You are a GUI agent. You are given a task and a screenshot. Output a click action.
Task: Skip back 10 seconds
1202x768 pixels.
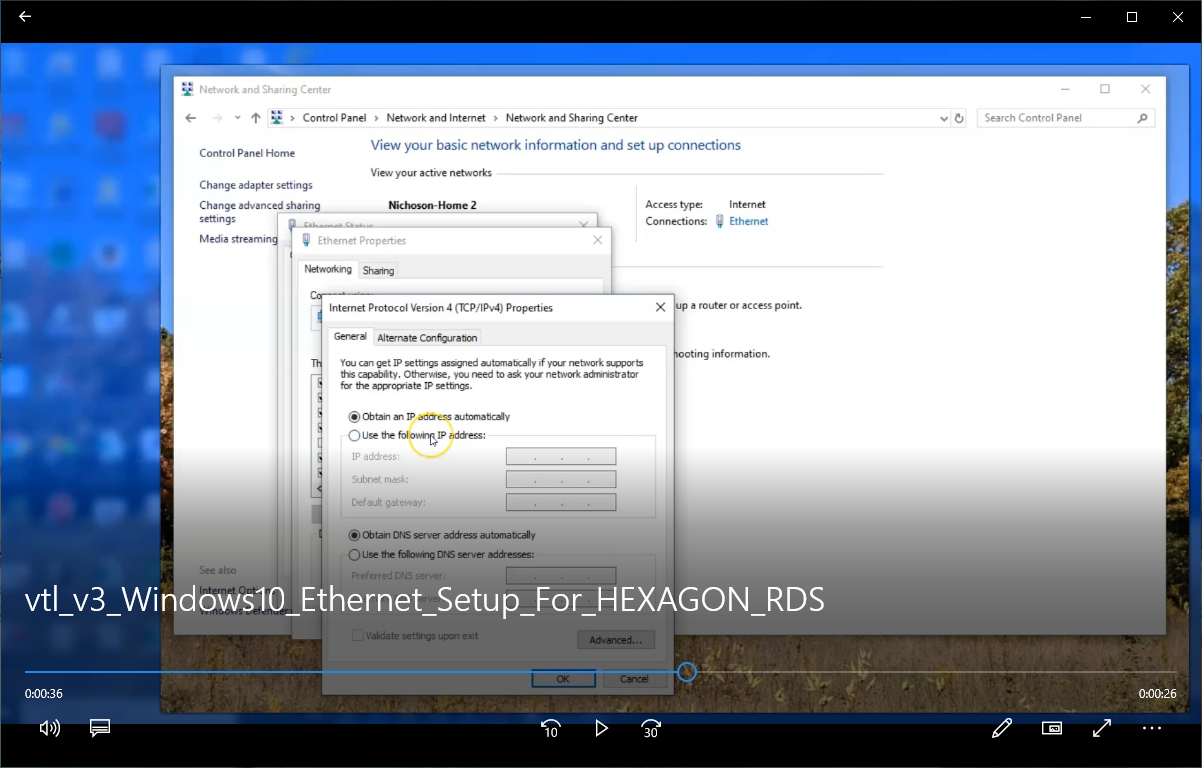point(550,728)
